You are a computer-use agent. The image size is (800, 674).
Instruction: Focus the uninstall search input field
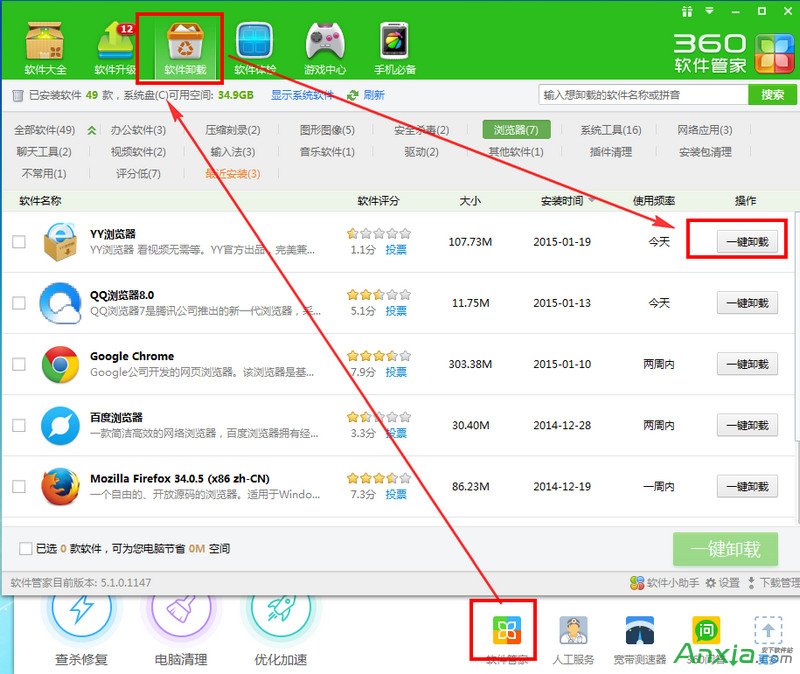pyautogui.click(x=643, y=95)
